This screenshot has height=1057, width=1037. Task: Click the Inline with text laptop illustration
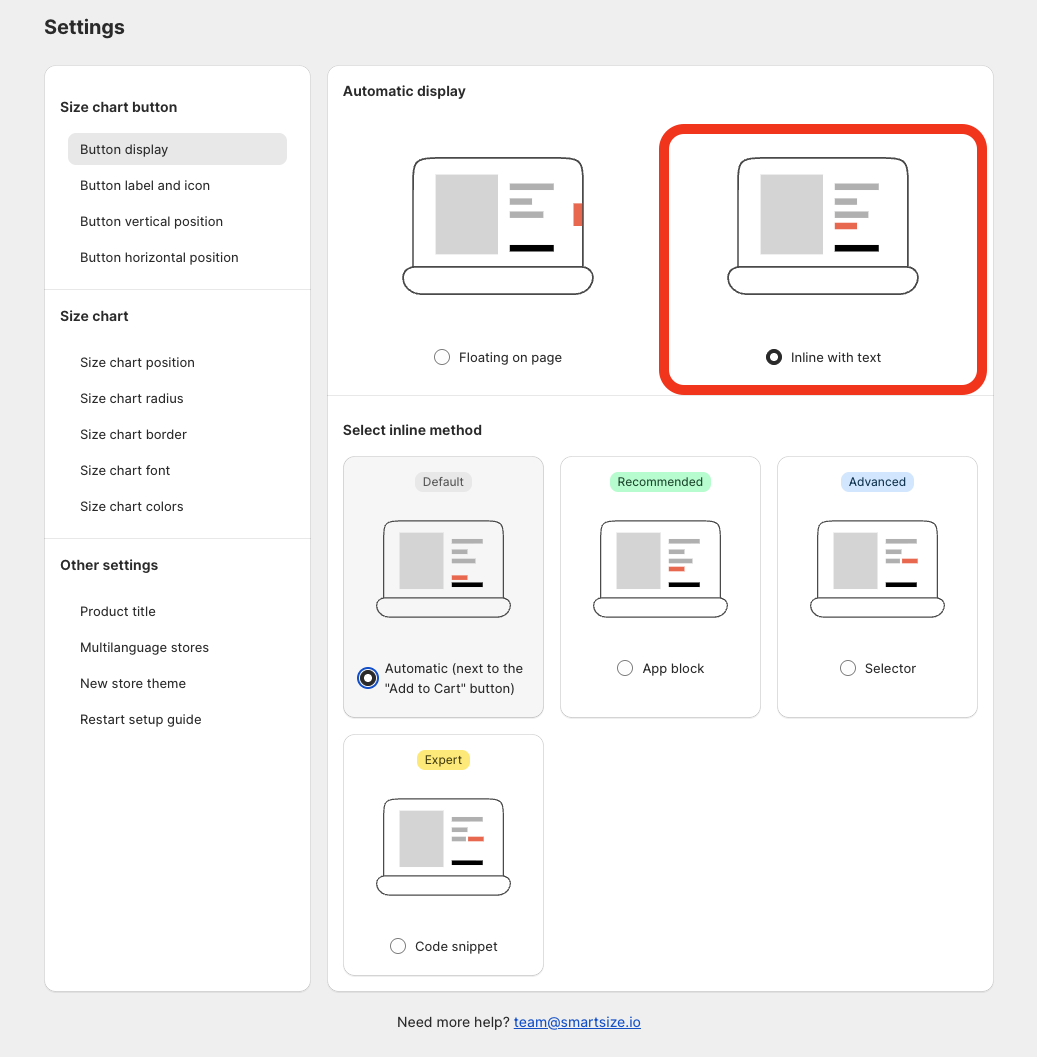pos(822,225)
